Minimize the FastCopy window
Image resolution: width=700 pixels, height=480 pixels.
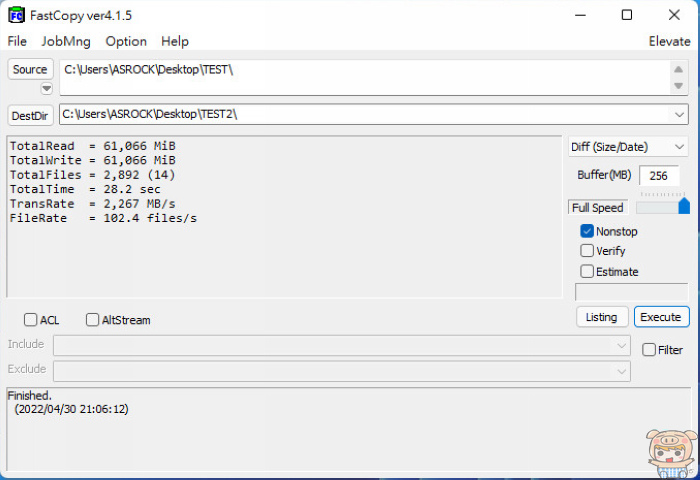[580, 15]
